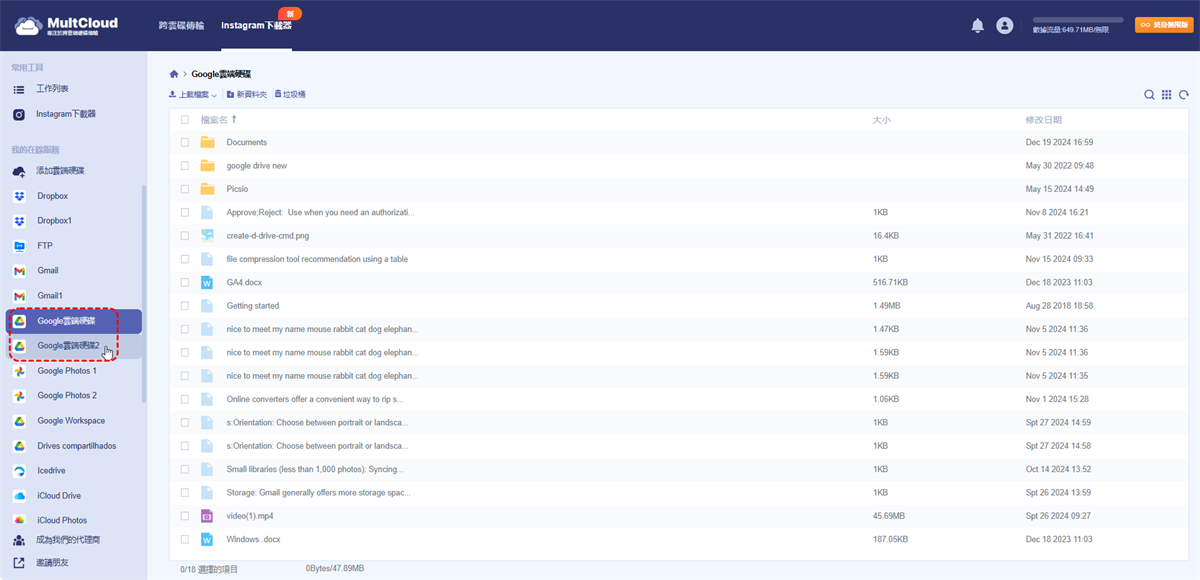Open notifications bell icon
Viewport: 1200px width, 580px height.
[x=978, y=26]
